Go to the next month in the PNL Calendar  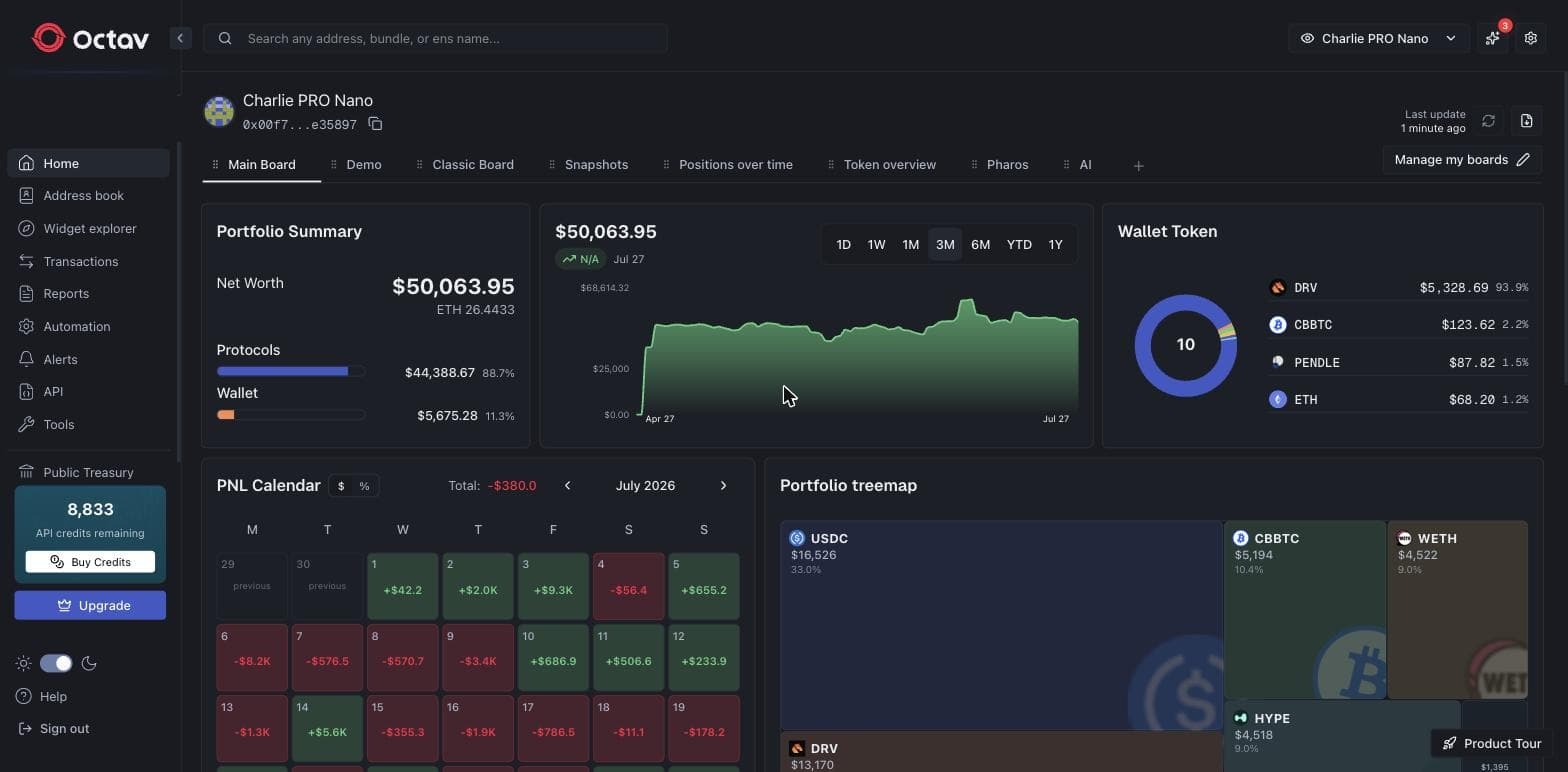click(723, 486)
